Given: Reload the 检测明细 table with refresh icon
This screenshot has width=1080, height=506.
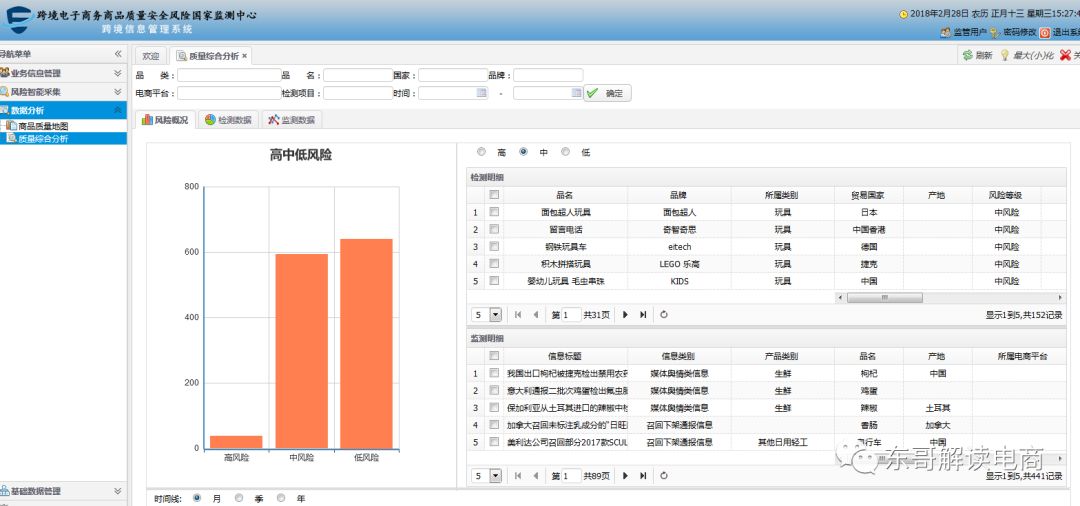Looking at the screenshot, I should pyautogui.click(x=664, y=314).
